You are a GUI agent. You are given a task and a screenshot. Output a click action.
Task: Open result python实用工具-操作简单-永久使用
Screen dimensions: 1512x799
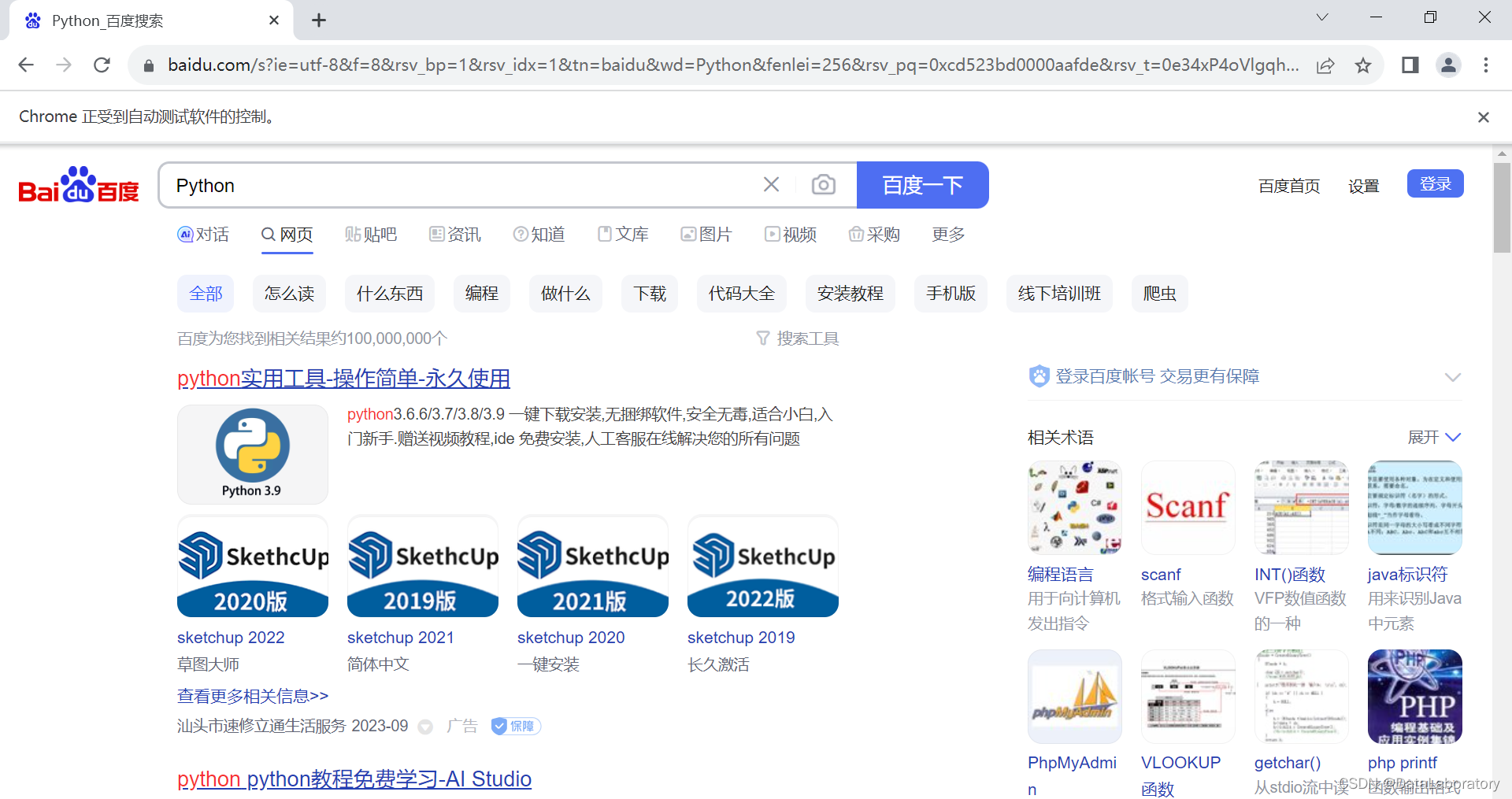pos(344,379)
